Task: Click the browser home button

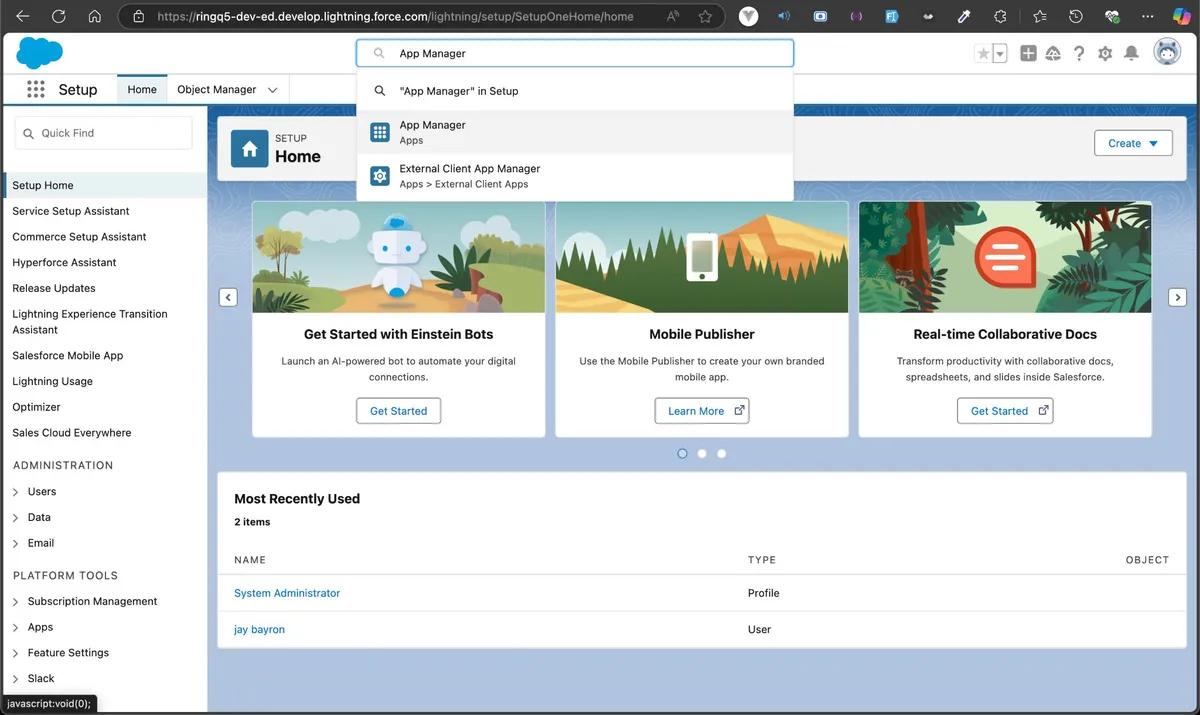Action: (x=94, y=16)
